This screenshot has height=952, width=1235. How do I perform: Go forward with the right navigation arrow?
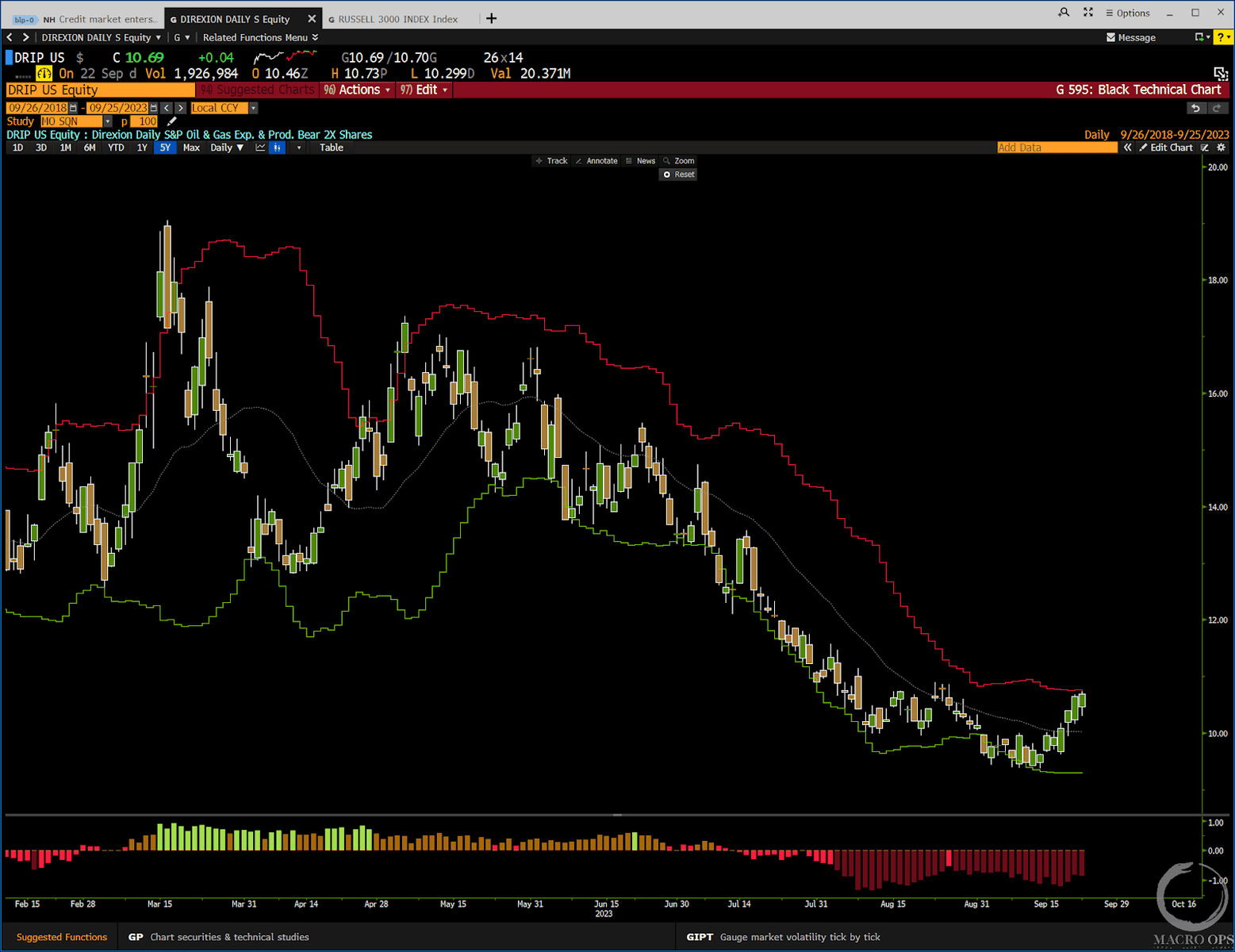coord(25,37)
